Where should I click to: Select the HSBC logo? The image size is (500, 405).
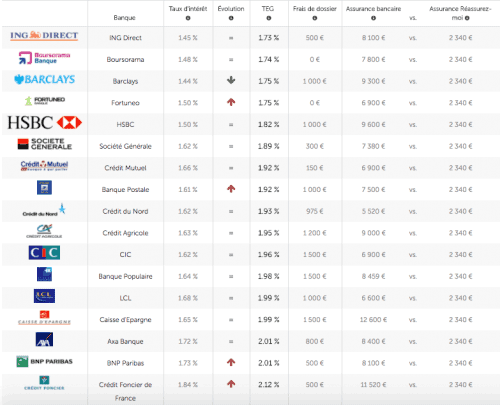pos(44,122)
